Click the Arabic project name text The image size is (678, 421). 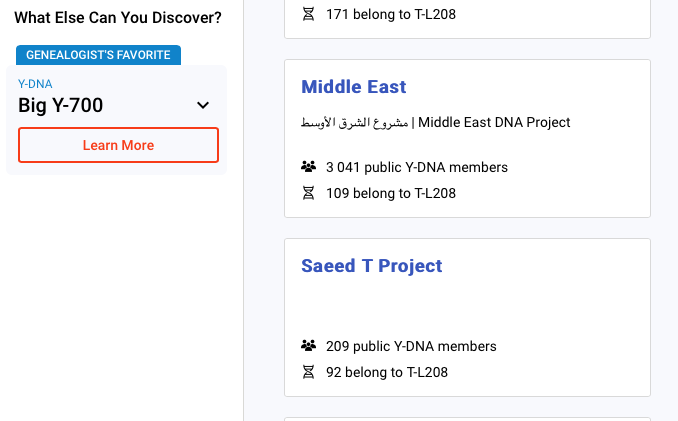pyautogui.click(x=355, y=123)
